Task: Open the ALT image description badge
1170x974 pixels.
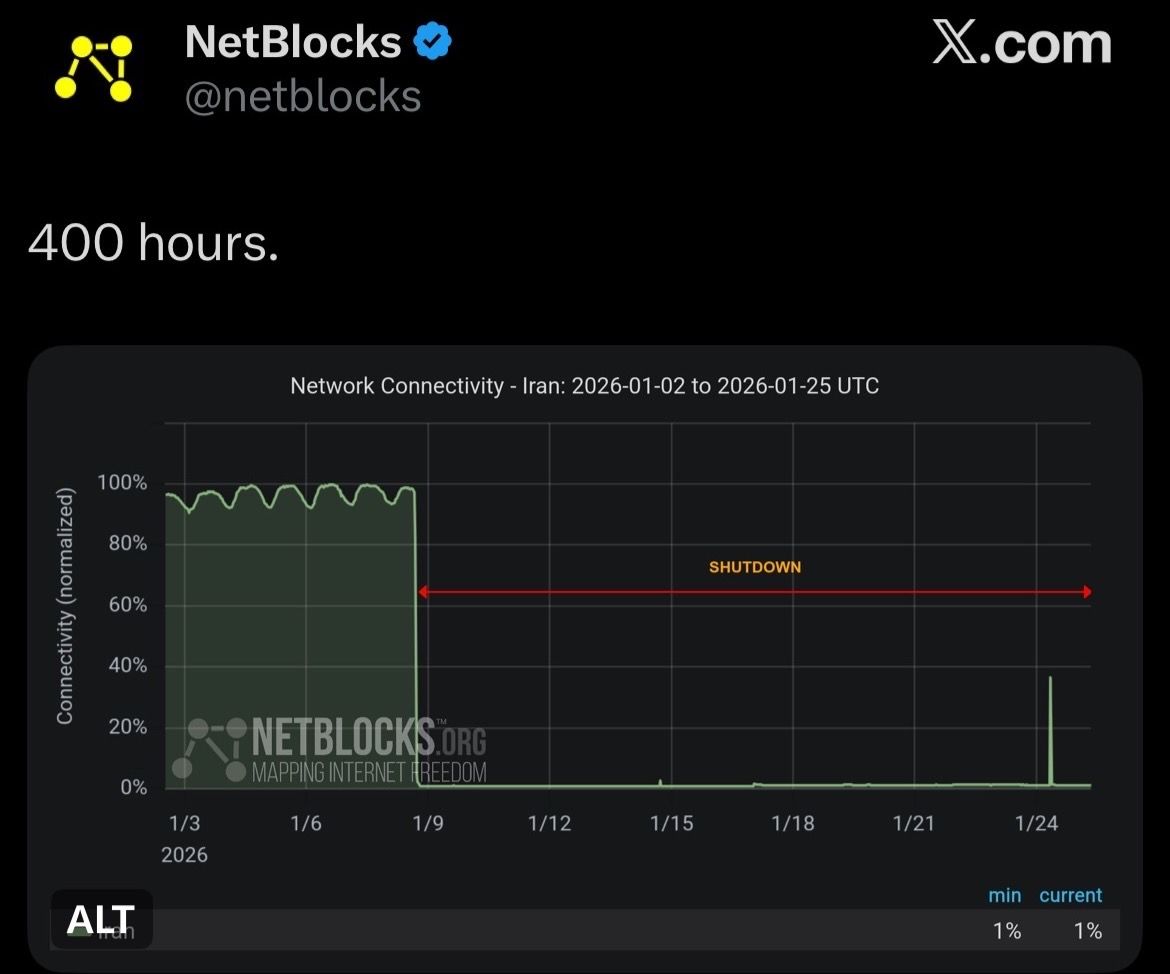Action: click(x=100, y=920)
